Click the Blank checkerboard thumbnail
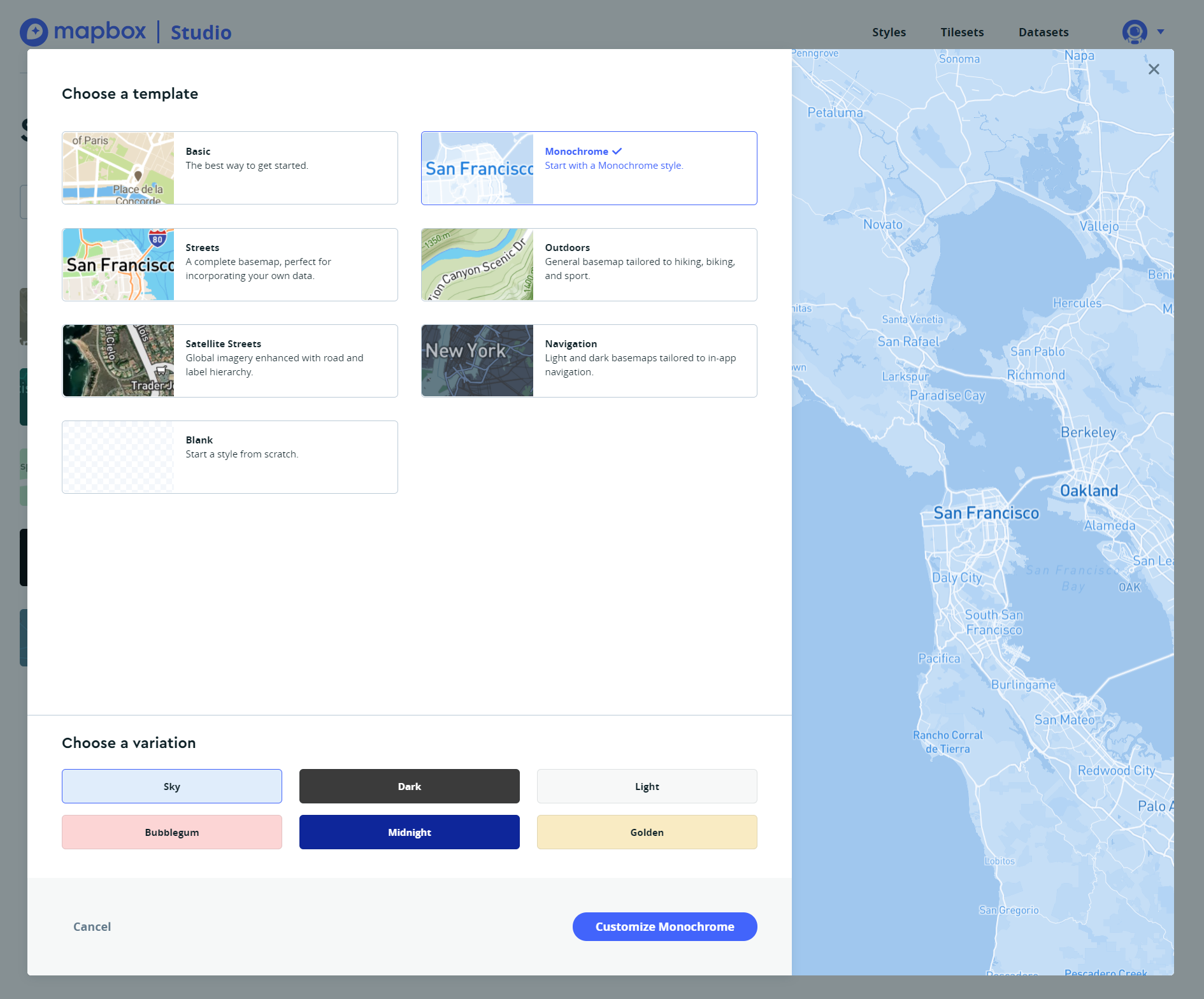This screenshot has height=999, width=1204. pyautogui.click(x=118, y=457)
